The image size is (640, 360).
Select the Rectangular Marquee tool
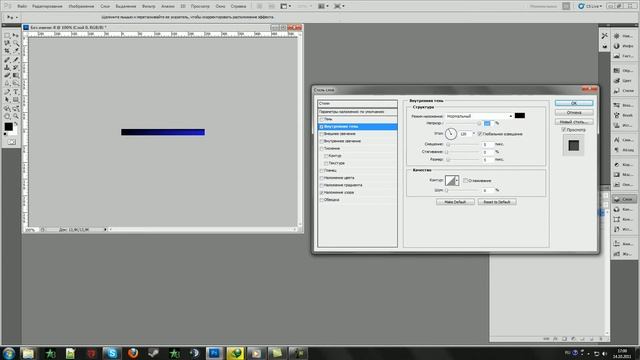pyautogui.click(x=7, y=36)
